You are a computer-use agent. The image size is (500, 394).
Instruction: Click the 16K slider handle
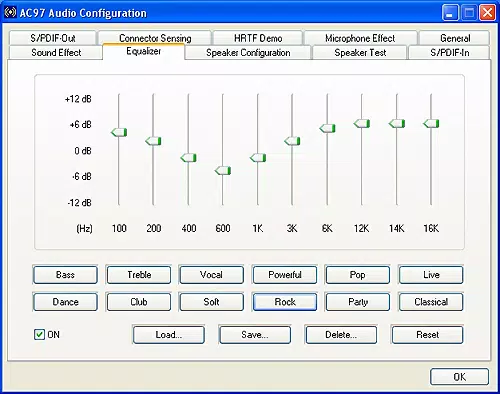(x=431, y=124)
